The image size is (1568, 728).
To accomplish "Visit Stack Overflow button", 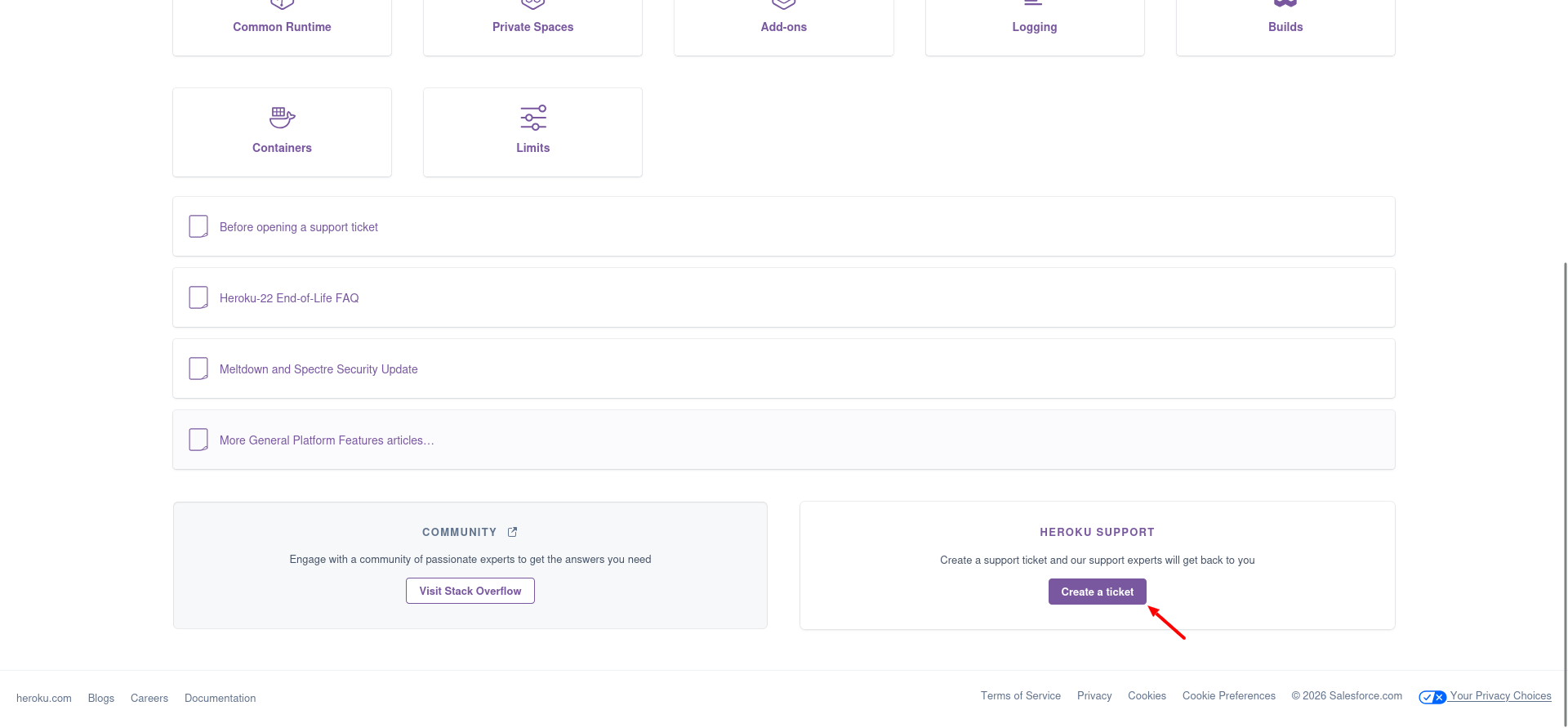I will tap(470, 591).
